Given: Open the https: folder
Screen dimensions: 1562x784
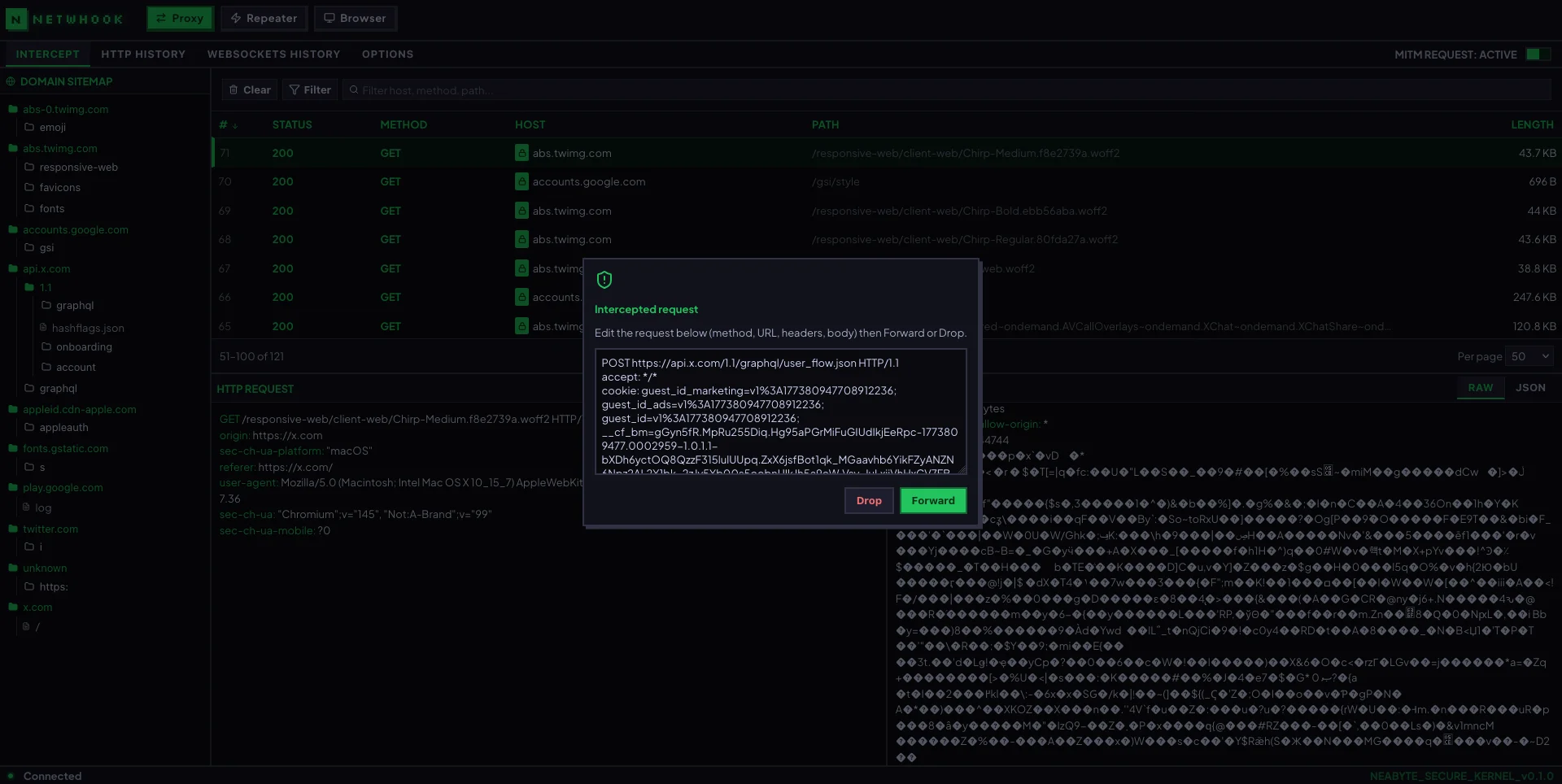Looking at the screenshot, I should [46, 586].
